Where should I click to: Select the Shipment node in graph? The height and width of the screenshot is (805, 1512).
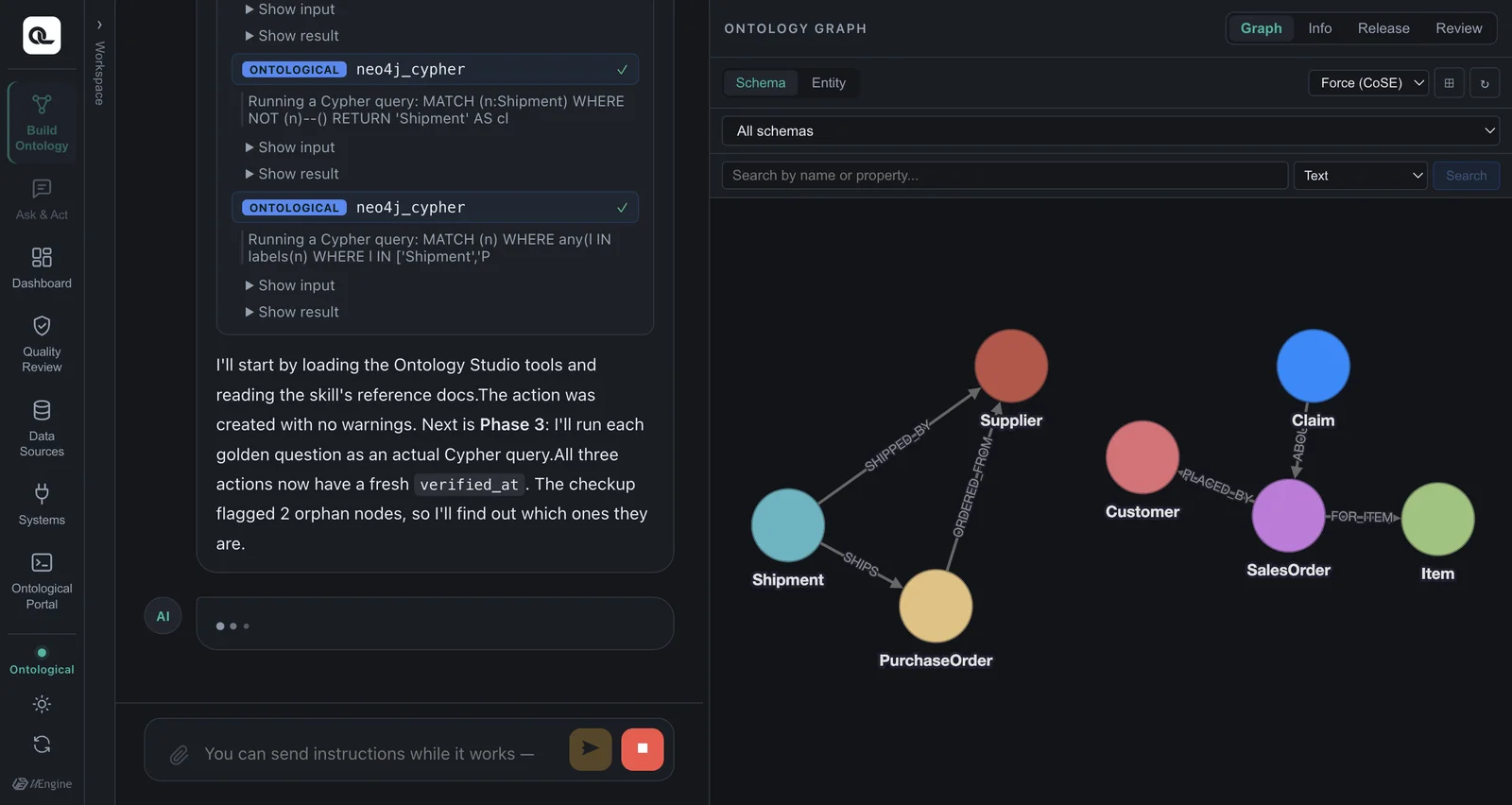[788, 525]
